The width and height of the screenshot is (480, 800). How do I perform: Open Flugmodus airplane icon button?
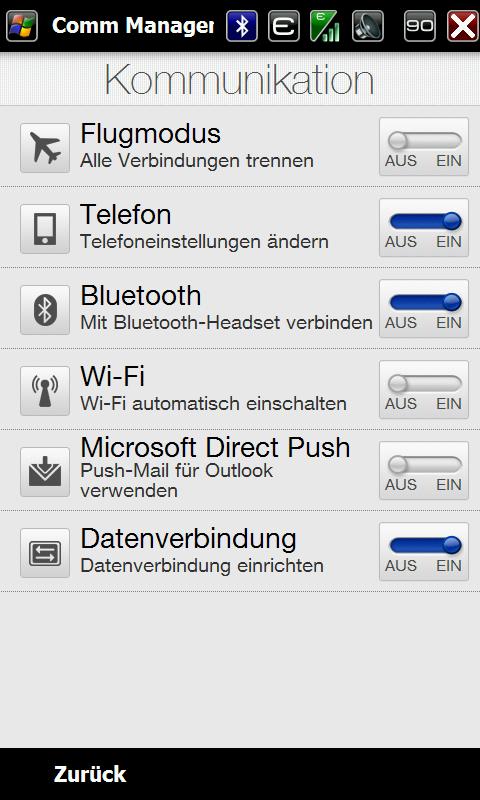pos(45,147)
